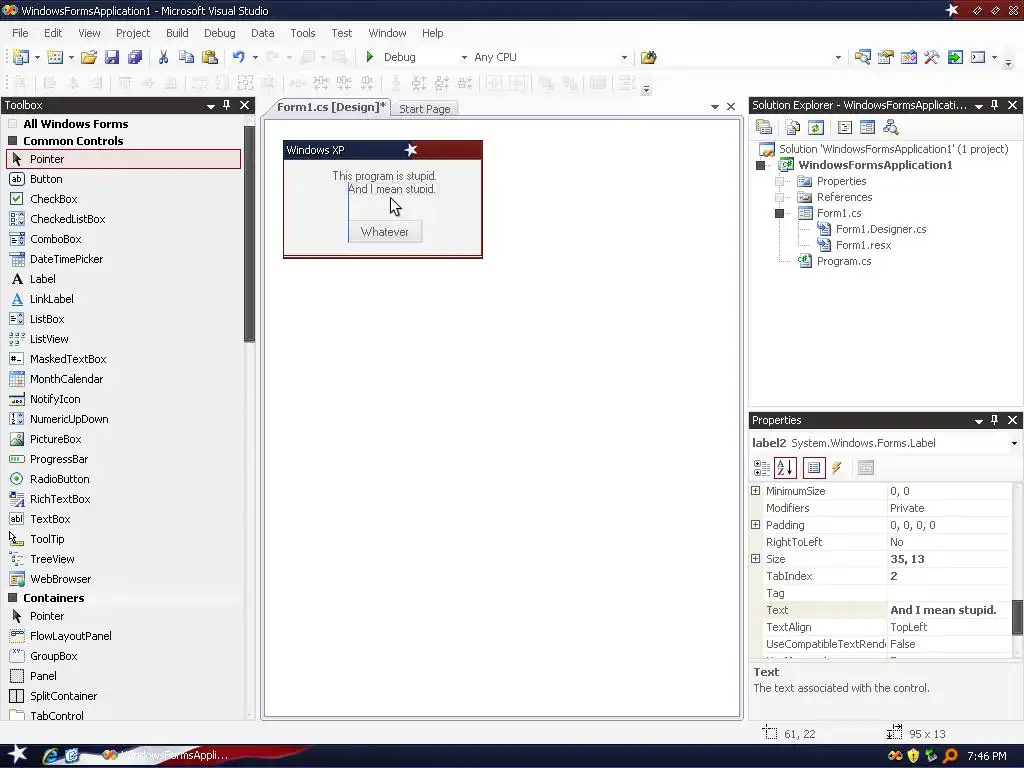Open the Debug menu
The height and width of the screenshot is (768, 1024).
click(x=219, y=33)
